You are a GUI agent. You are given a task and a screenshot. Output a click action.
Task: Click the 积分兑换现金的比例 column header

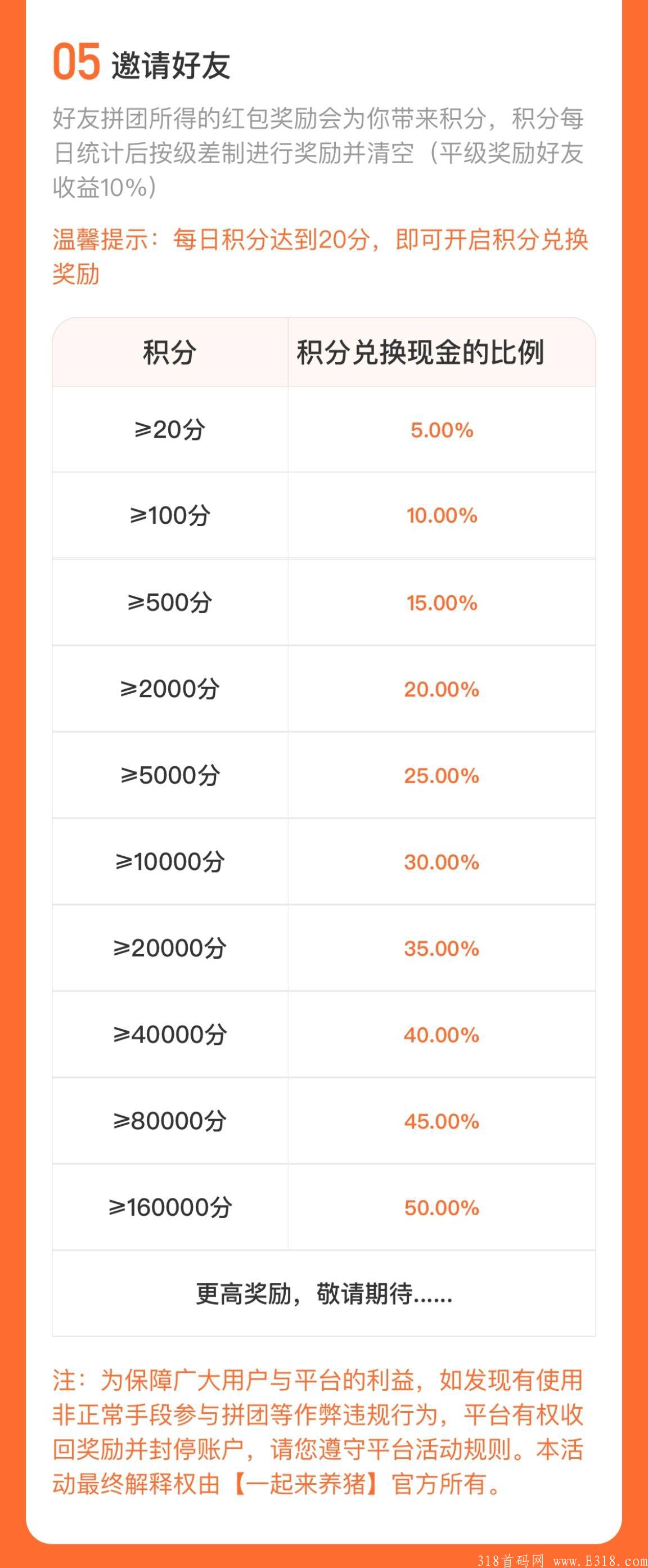tap(420, 352)
